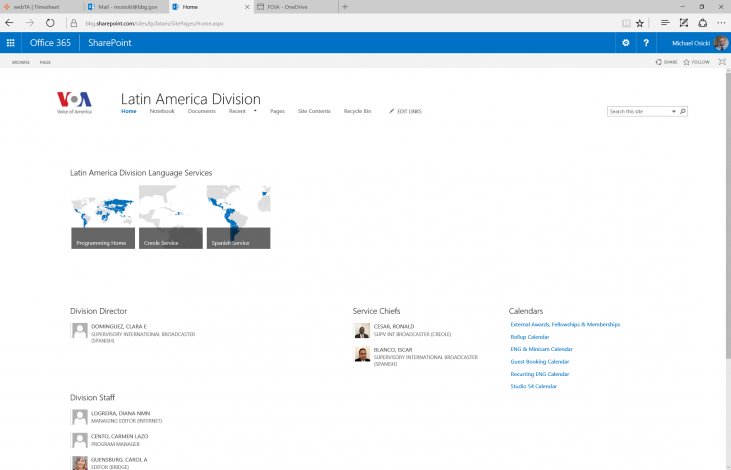Make a web note with pen icon
Viewport: 731px width, 470px height.
(683, 23)
